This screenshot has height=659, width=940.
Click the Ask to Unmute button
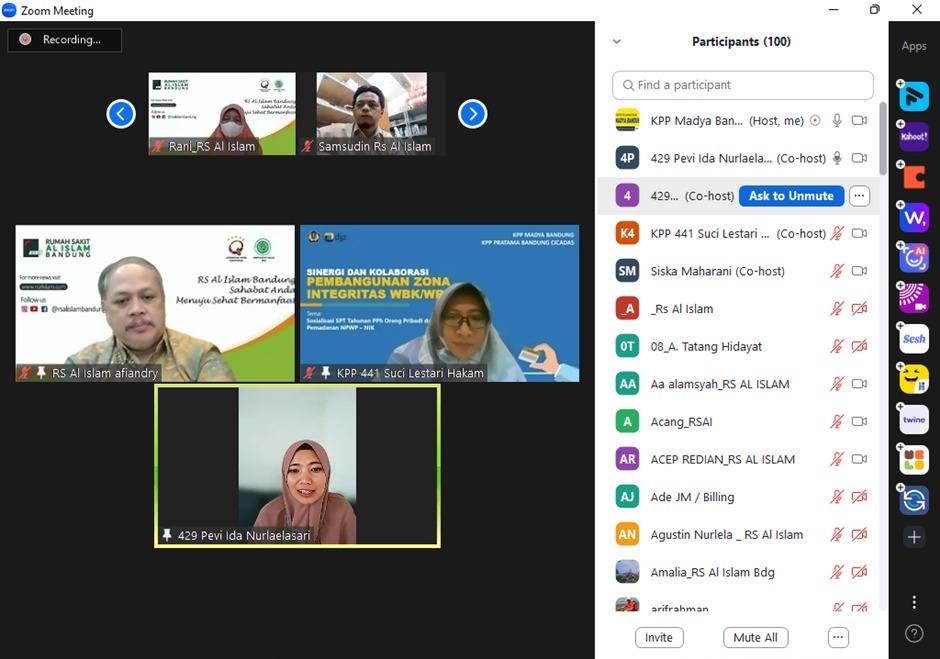pyautogui.click(x=791, y=196)
